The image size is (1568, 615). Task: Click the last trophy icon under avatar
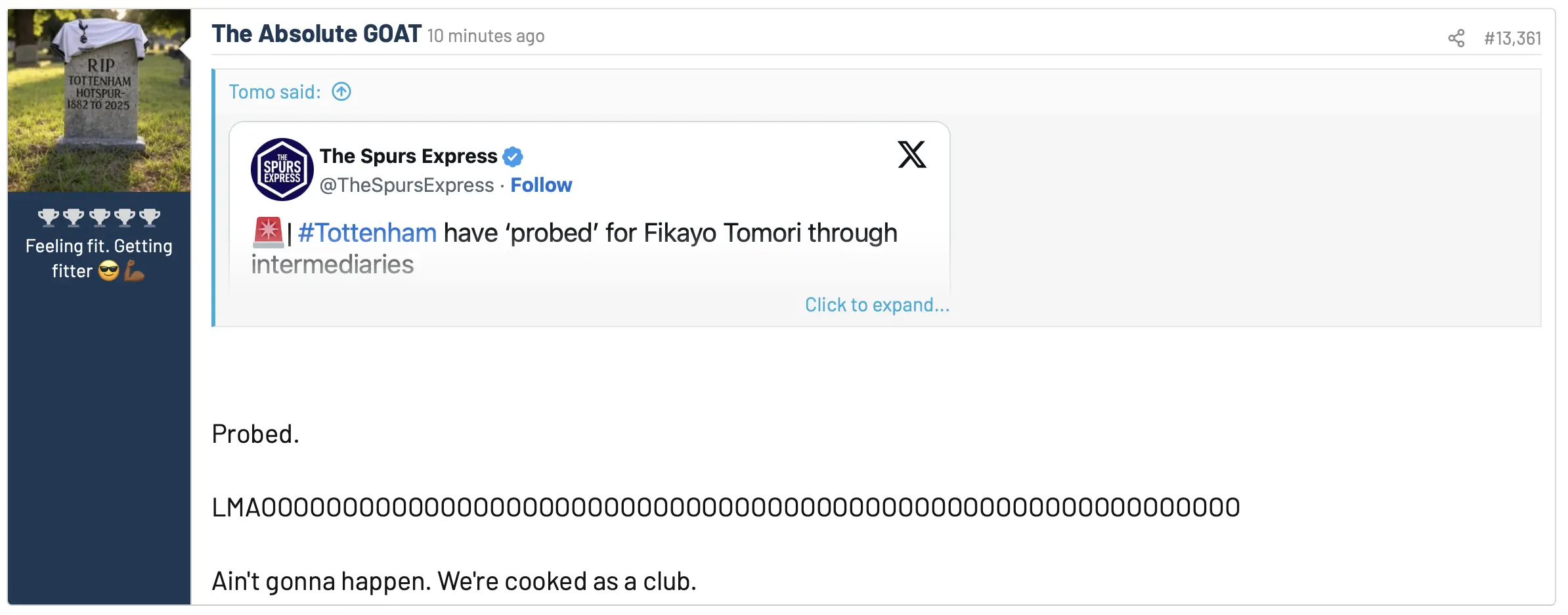(150, 217)
